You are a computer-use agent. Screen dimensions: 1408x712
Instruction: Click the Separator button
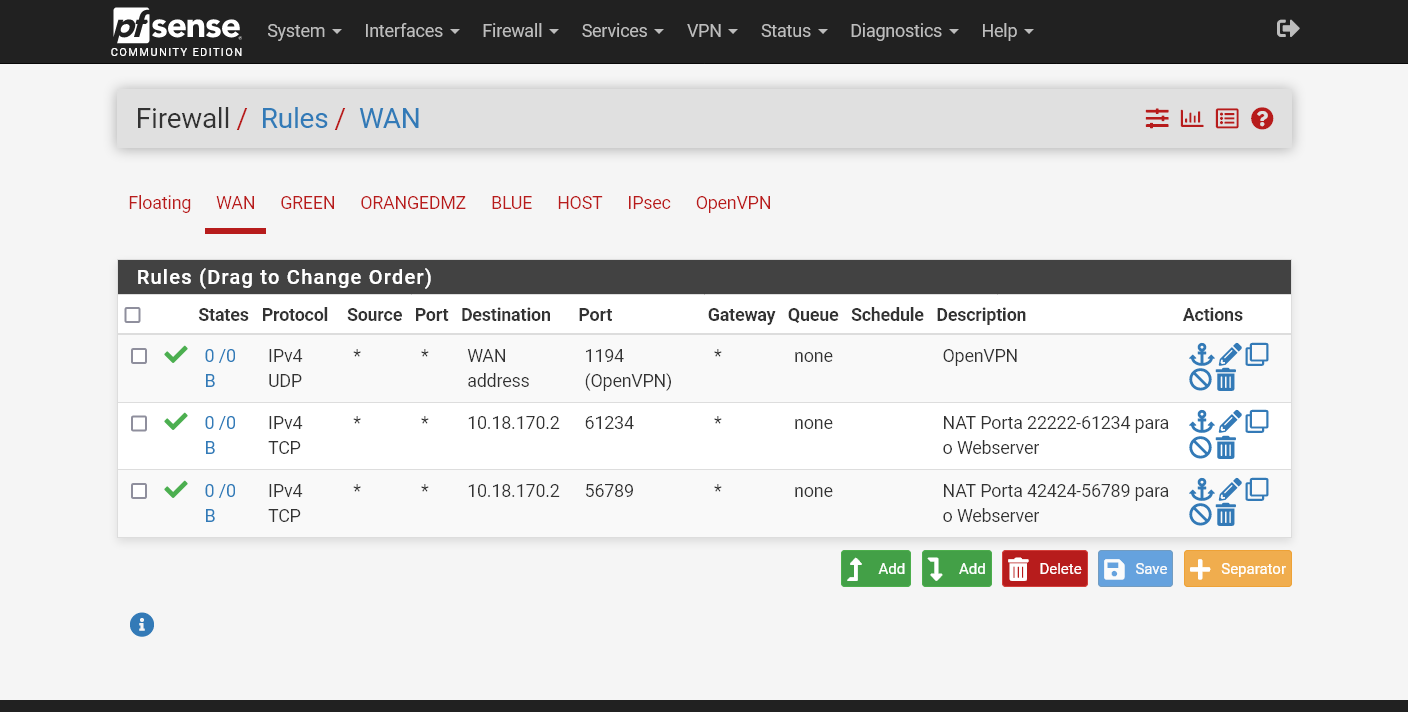pyautogui.click(x=1237, y=568)
